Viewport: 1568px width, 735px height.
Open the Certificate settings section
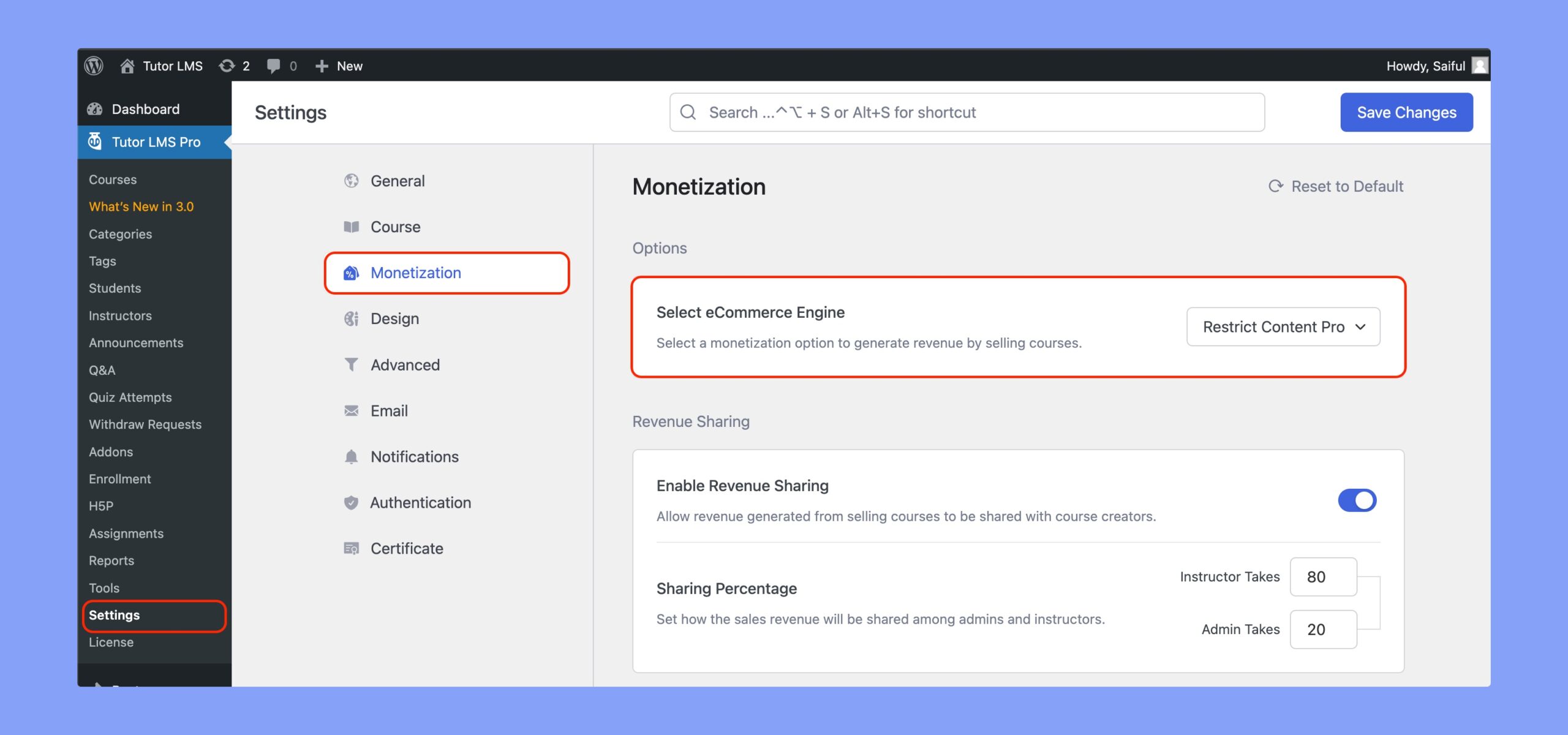point(406,549)
